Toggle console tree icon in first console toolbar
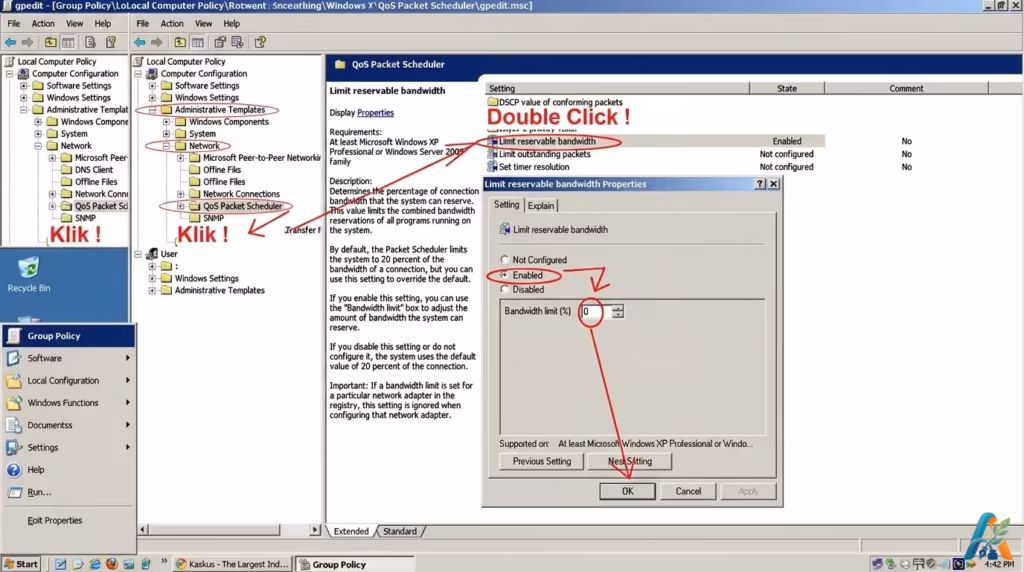The image size is (1024, 572). [68, 42]
